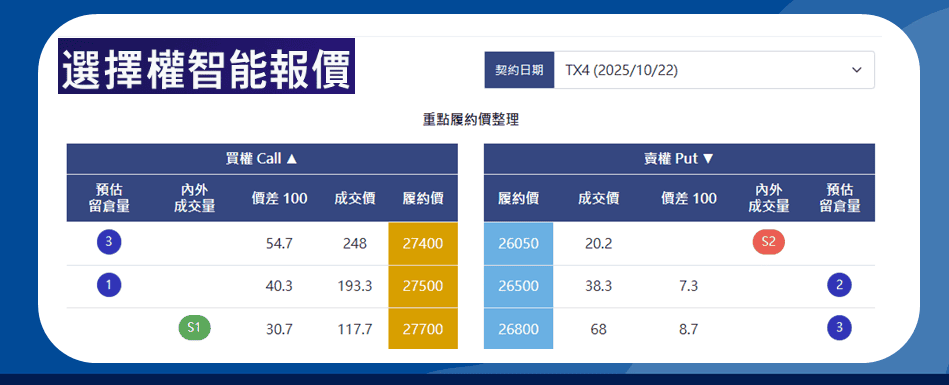This screenshot has width=949, height=385.
Task: Click the 248 call price value
Action: coord(355,243)
